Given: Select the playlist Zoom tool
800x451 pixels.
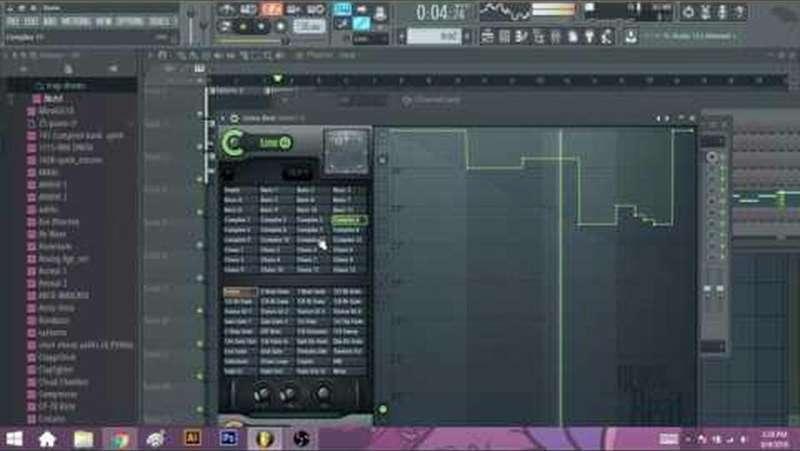Looking at the screenshot, I should point(267,55).
